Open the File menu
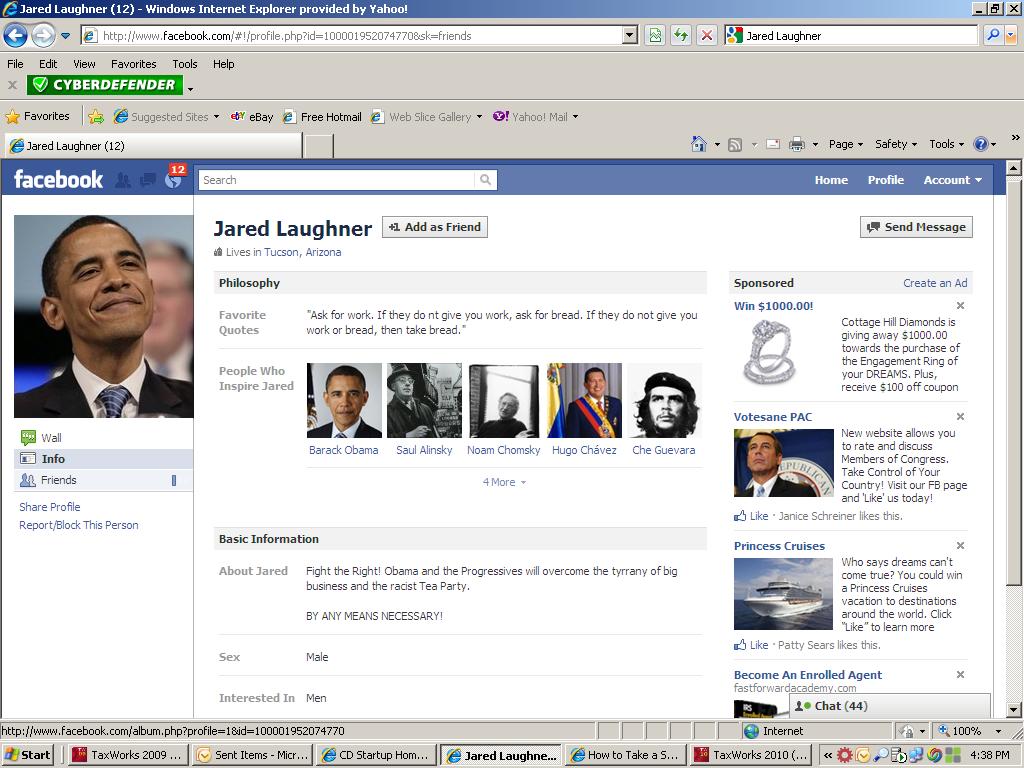This screenshot has height=768, width=1024. tap(15, 64)
